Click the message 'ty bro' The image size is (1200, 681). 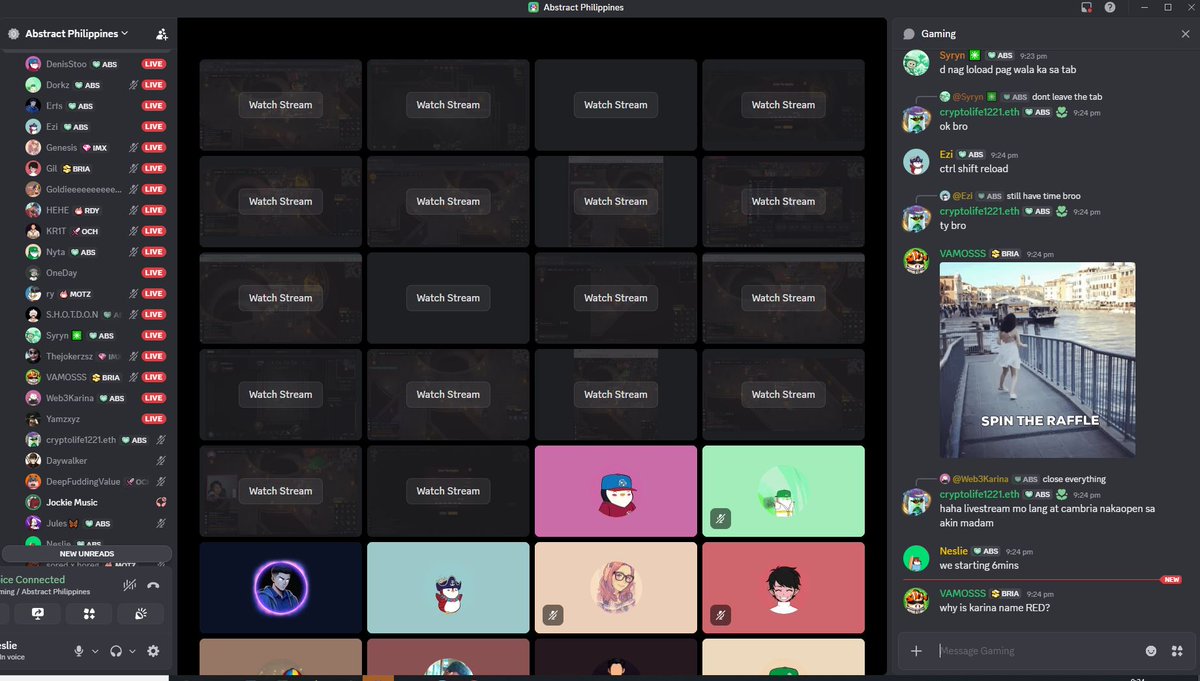coord(953,226)
